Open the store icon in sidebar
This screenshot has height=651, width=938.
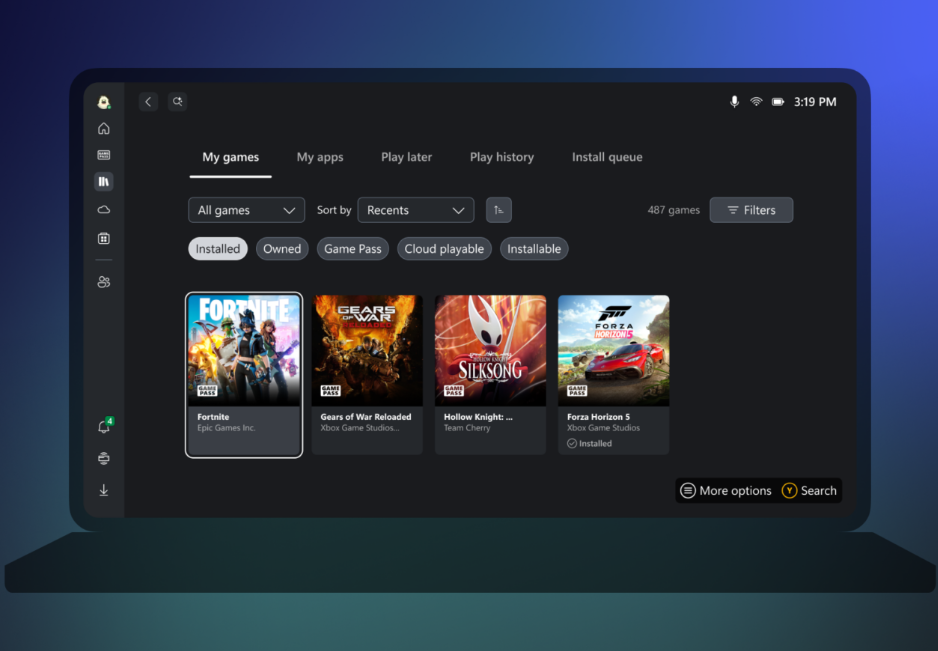click(x=104, y=238)
